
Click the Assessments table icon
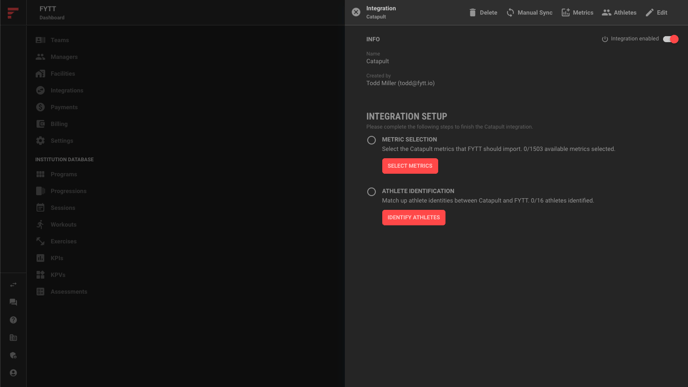point(40,292)
